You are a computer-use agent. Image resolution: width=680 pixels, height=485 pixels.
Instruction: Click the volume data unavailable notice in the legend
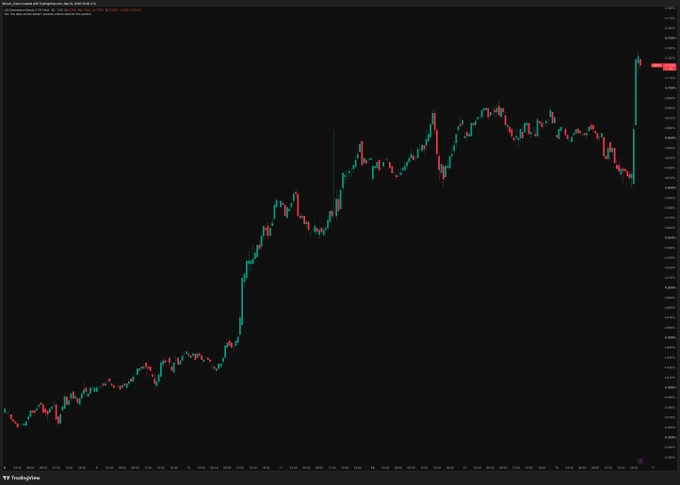pyautogui.click(x=48, y=14)
